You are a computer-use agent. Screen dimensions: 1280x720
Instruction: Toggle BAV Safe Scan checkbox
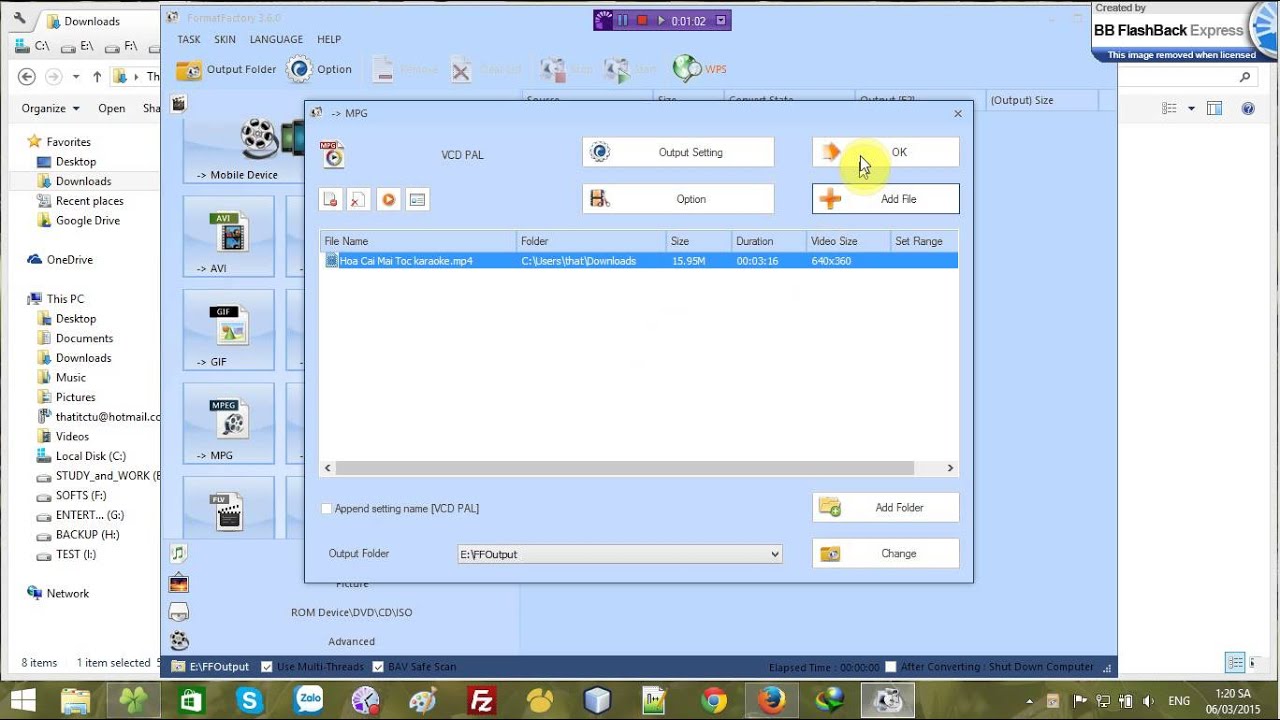tap(378, 667)
